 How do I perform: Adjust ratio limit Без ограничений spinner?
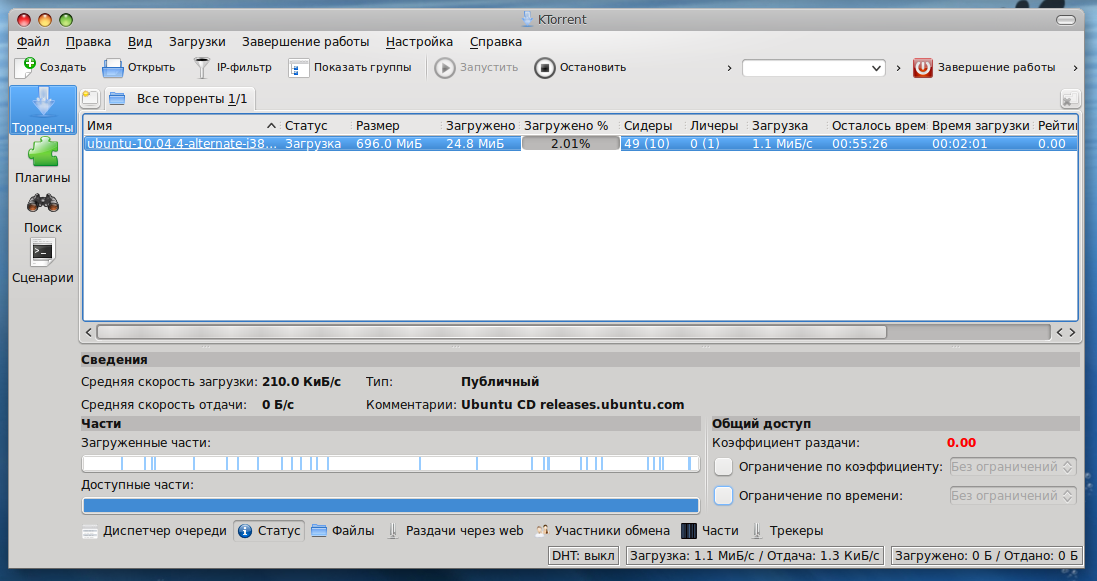1012,467
